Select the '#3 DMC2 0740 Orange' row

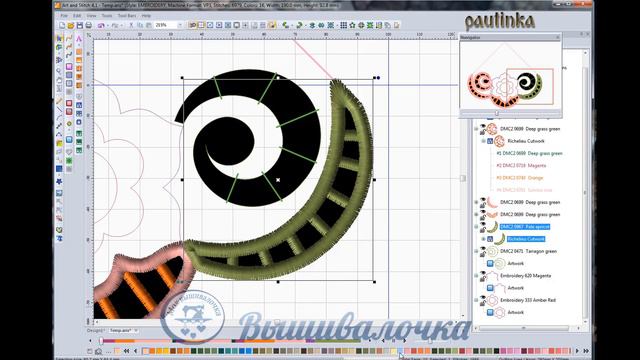click(x=520, y=178)
